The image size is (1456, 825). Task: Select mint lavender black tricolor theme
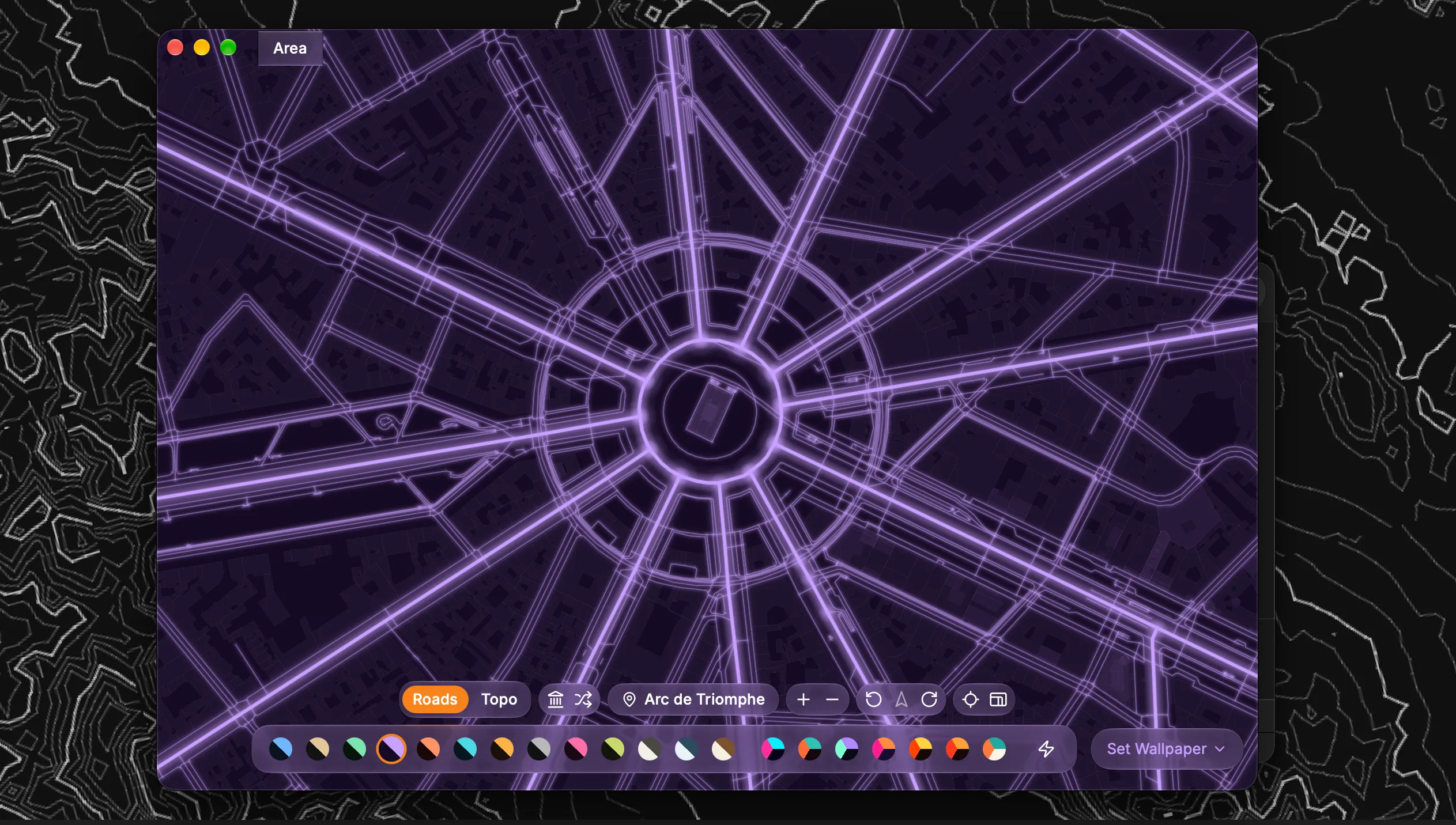click(847, 749)
